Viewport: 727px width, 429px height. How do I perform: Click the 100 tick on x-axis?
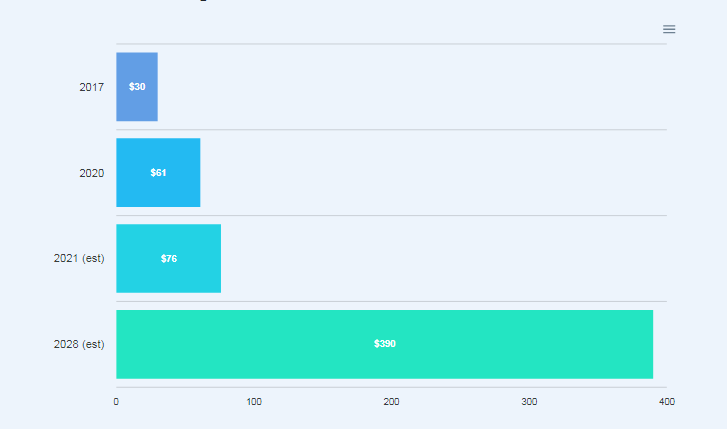click(x=254, y=402)
